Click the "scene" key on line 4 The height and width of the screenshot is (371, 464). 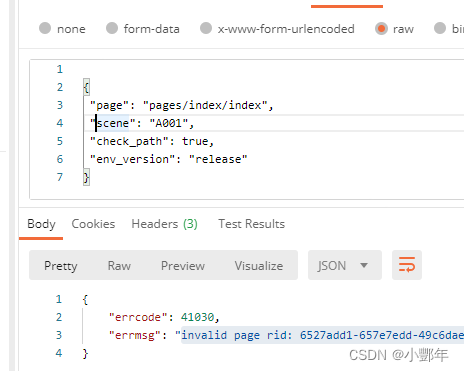[x=113, y=123]
